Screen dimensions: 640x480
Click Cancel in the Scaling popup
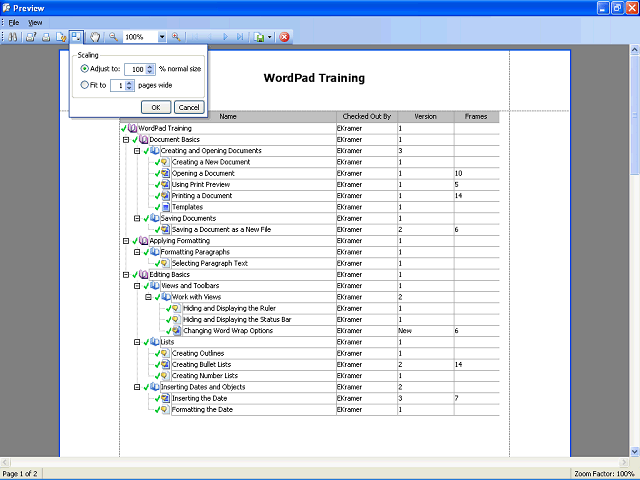189,107
